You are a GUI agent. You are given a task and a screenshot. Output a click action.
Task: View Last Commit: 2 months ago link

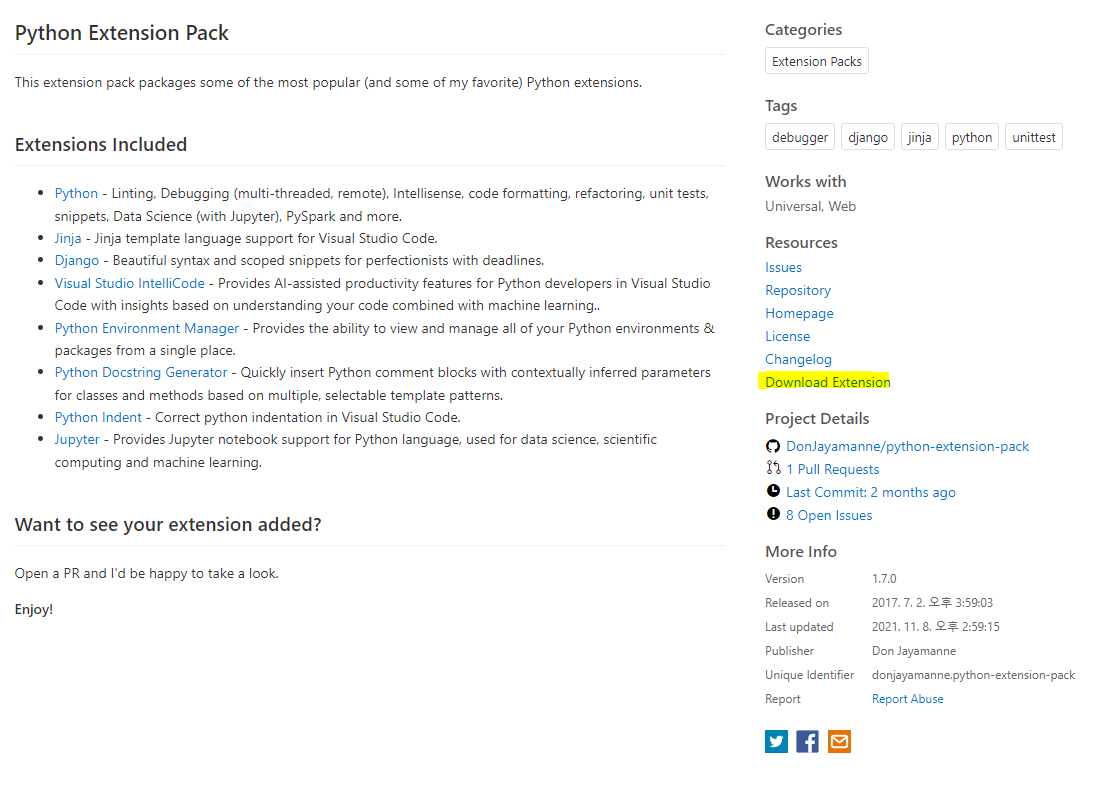click(870, 492)
